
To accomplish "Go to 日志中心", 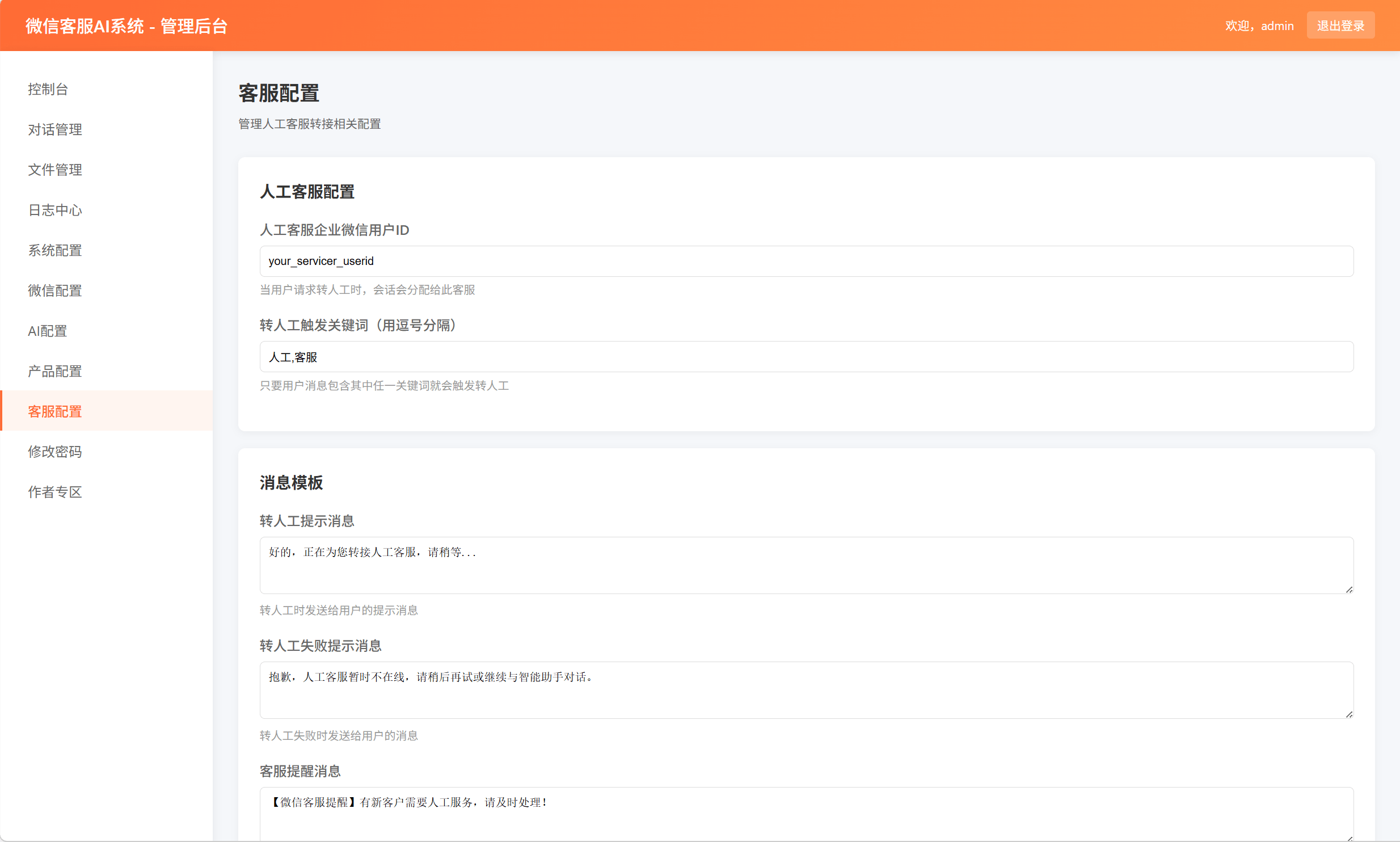I will (x=54, y=210).
